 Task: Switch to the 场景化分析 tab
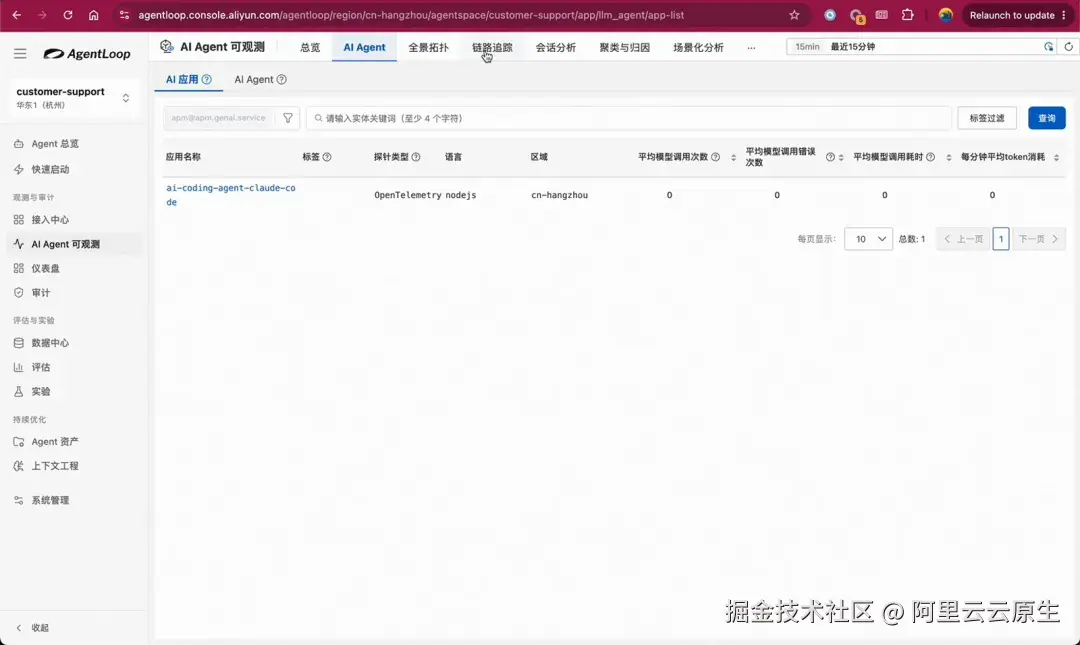698,47
